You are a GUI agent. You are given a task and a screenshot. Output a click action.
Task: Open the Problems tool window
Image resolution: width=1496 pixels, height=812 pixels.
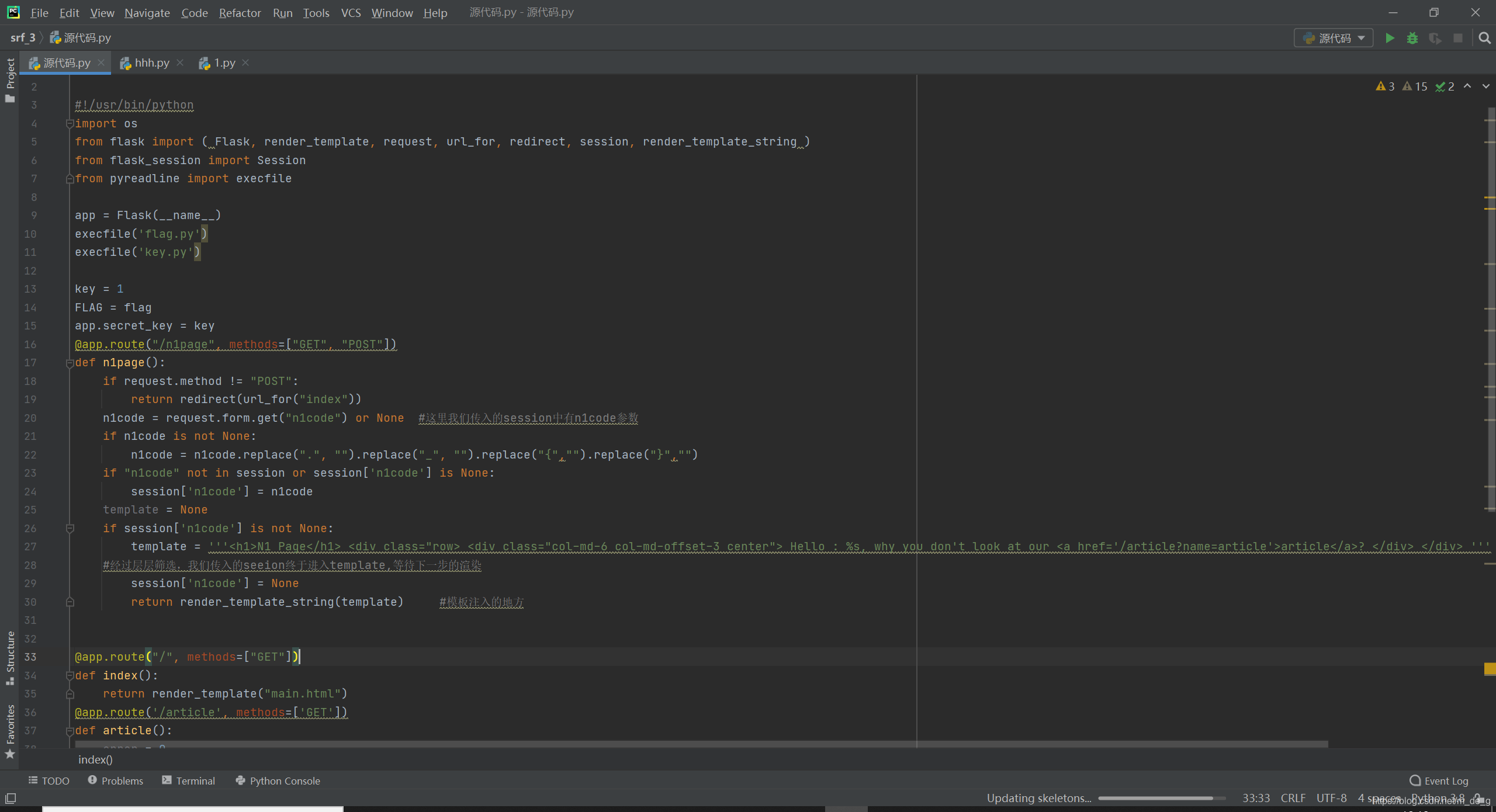[x=116, y=780]
